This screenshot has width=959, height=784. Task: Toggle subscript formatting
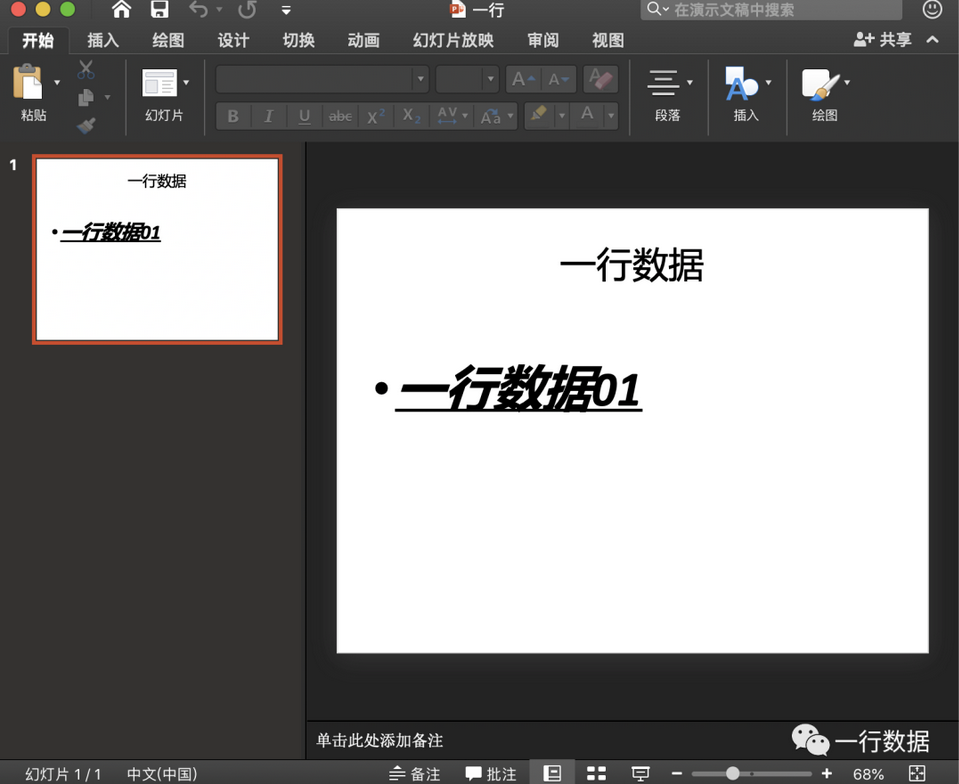(x=412, y=116)
